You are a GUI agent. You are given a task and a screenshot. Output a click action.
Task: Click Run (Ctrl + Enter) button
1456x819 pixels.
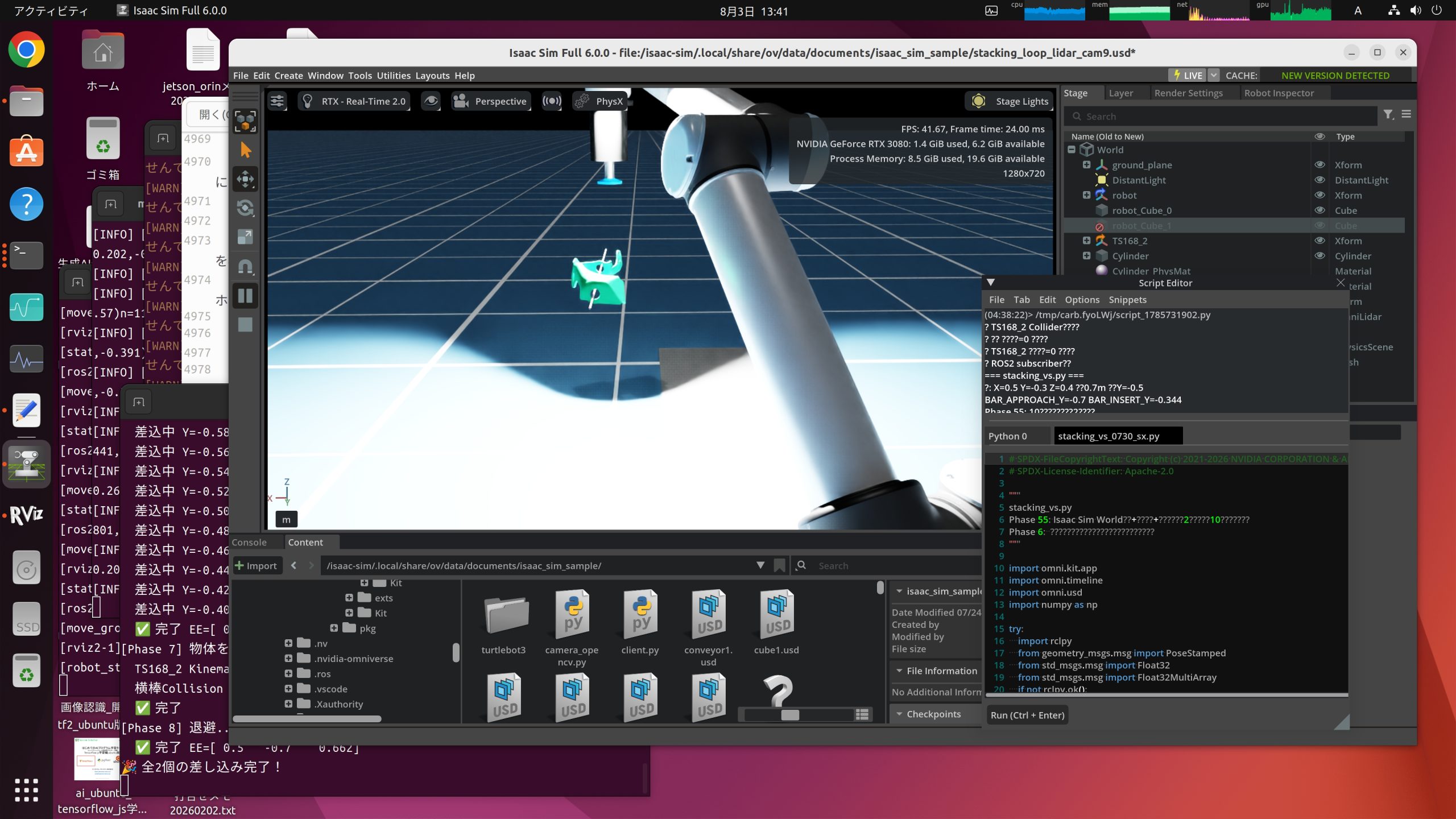(x=1027, y=715)
